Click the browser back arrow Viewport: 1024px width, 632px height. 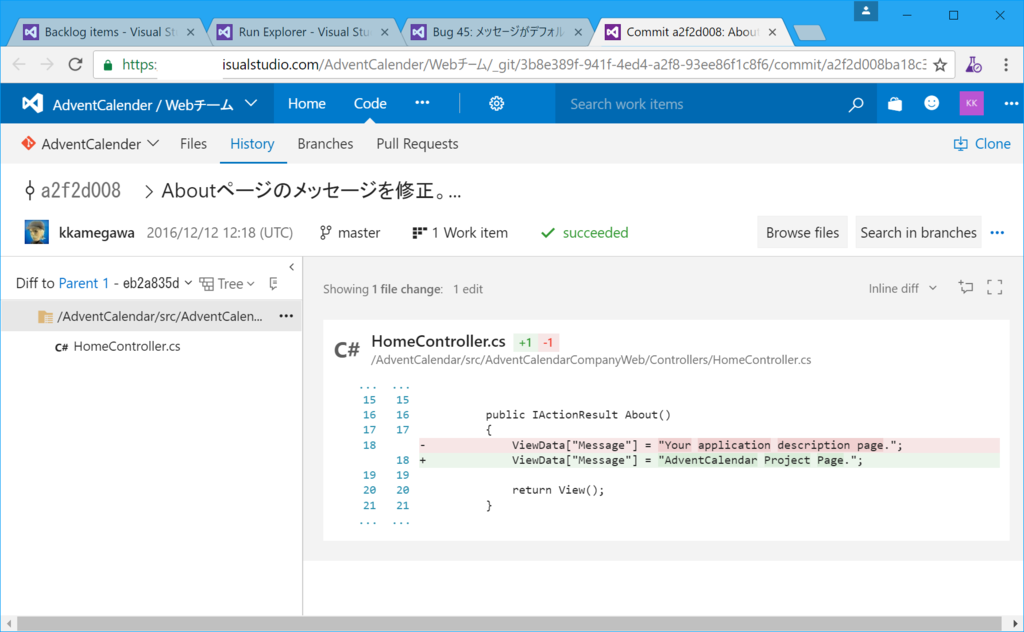(19, 64)
